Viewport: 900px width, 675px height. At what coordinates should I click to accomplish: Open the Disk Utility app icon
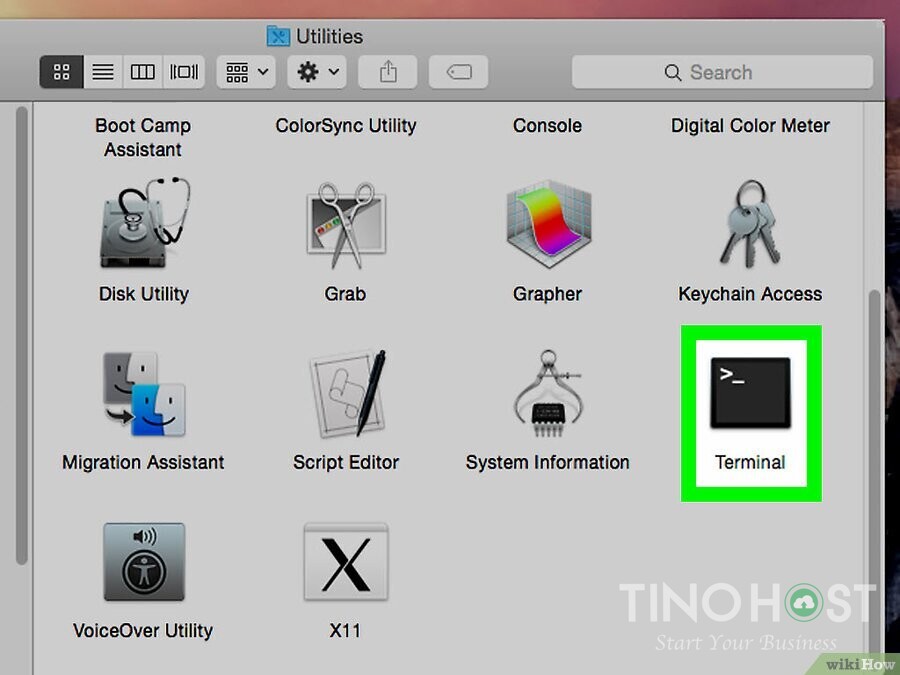pyautogui.click(x=145, y=223)
